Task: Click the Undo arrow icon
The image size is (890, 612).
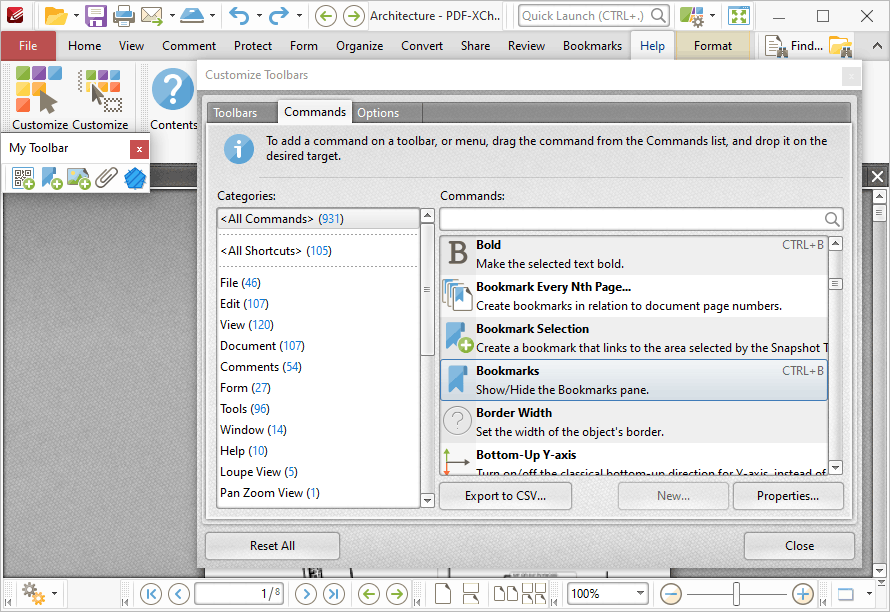Action: point(240,16)
